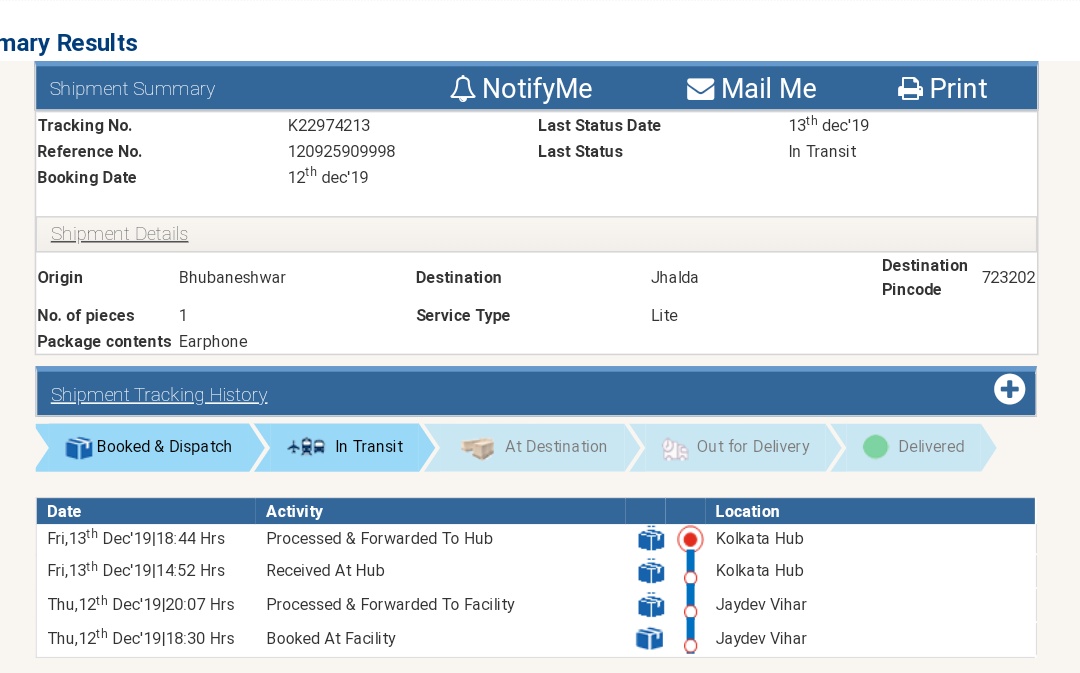1080x673 pixels.
Task: Click the At Destination parcel icon
Action: 478,448
